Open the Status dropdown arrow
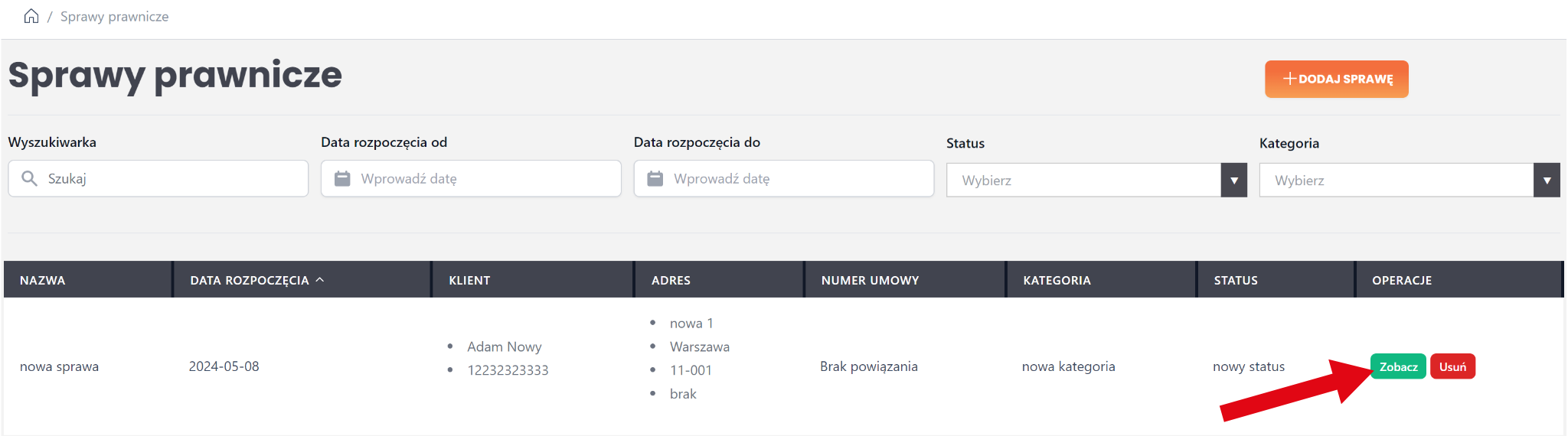Screen dimensions: 1568x436 click(x=1233, y=181)
